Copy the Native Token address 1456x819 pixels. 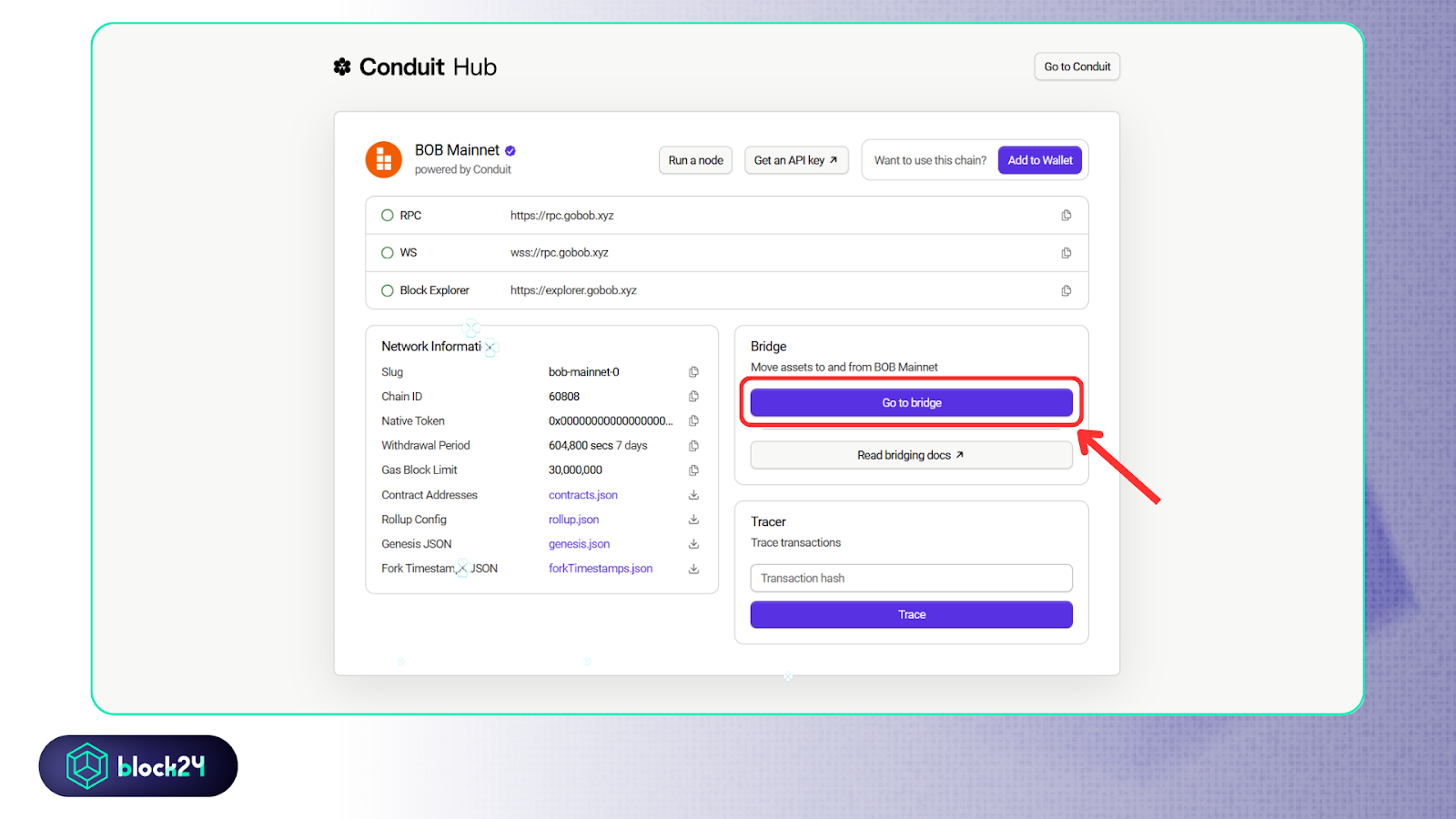click(x=693, y=421)
